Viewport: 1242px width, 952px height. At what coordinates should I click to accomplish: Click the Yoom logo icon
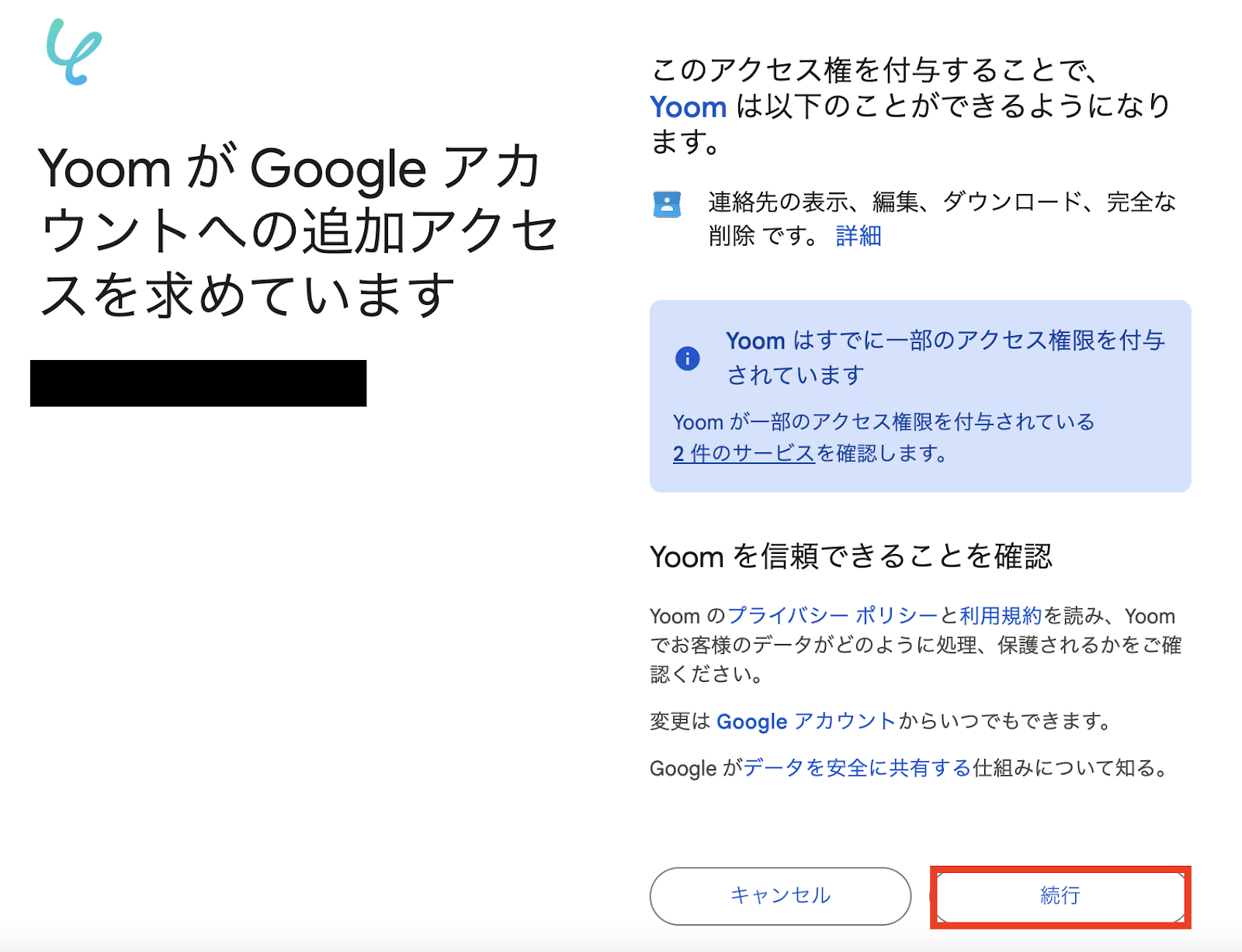tap(74, 52)
